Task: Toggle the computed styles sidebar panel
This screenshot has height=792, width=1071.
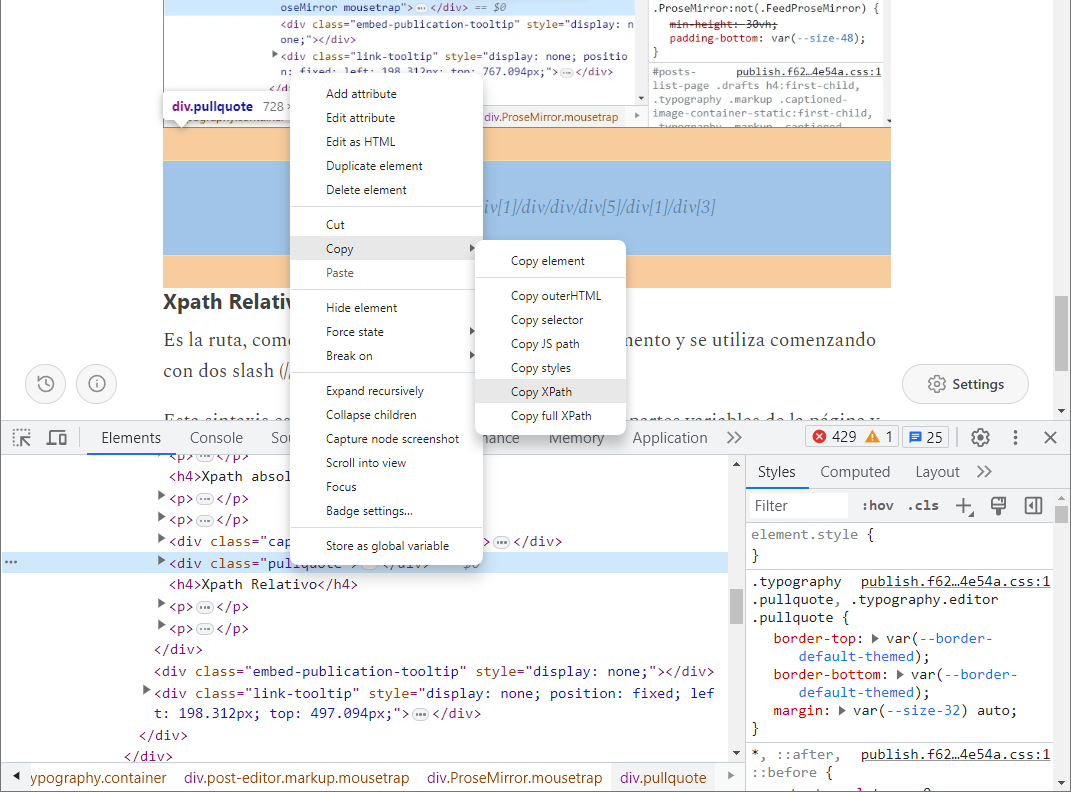Action: point(855,471)
